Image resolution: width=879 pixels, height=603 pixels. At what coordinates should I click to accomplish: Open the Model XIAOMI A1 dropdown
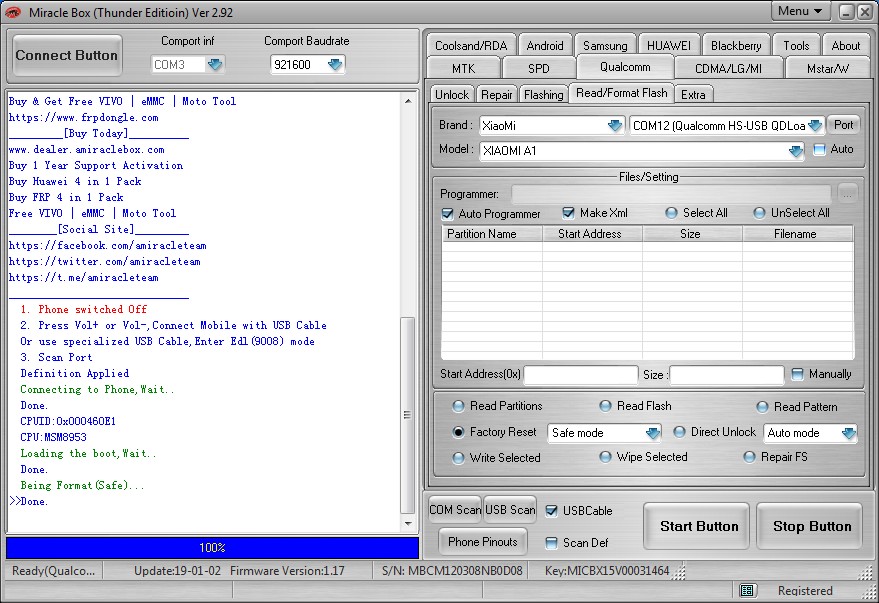[795, 151]
